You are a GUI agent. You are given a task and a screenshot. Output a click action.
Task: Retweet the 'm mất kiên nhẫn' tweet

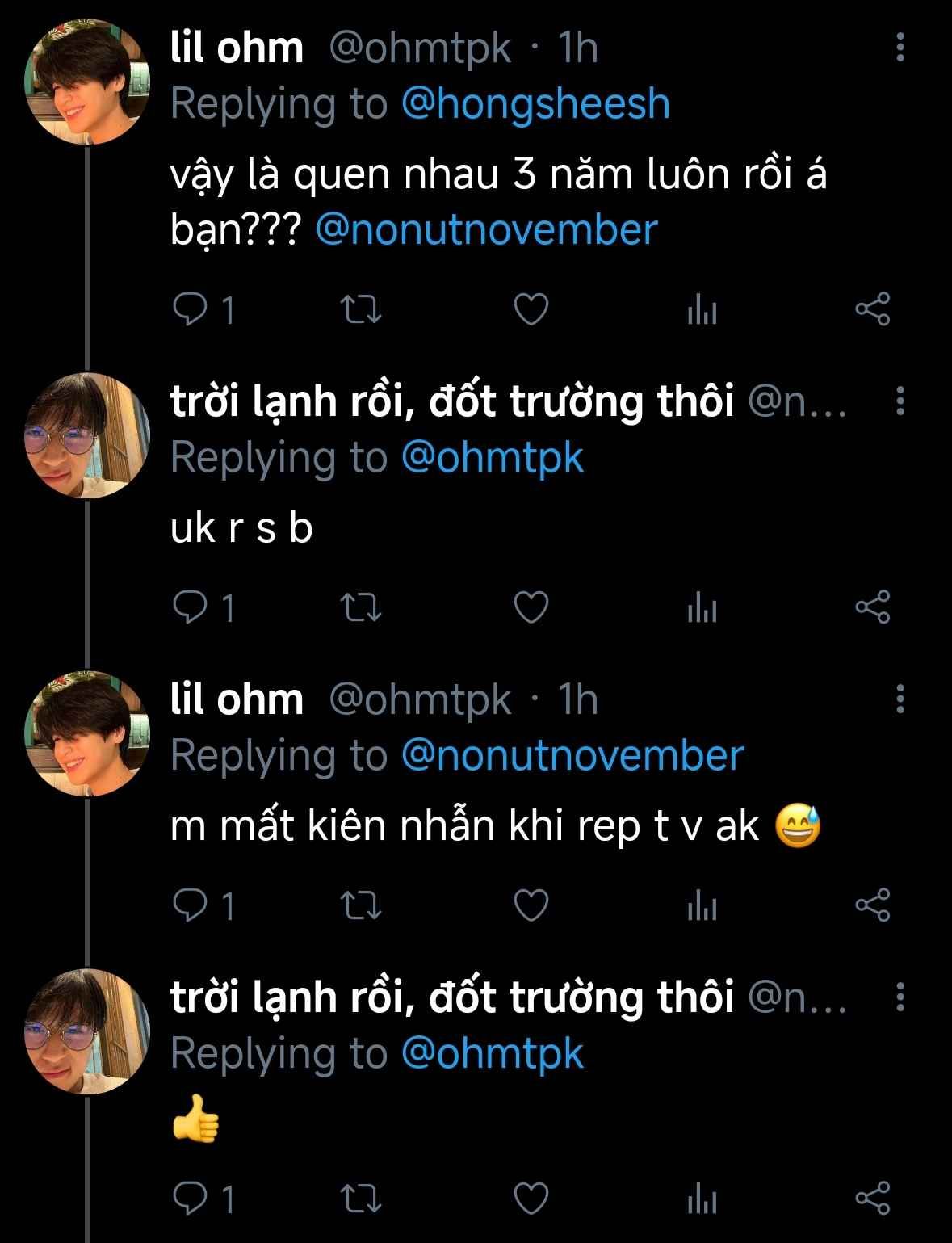point(362,905)
